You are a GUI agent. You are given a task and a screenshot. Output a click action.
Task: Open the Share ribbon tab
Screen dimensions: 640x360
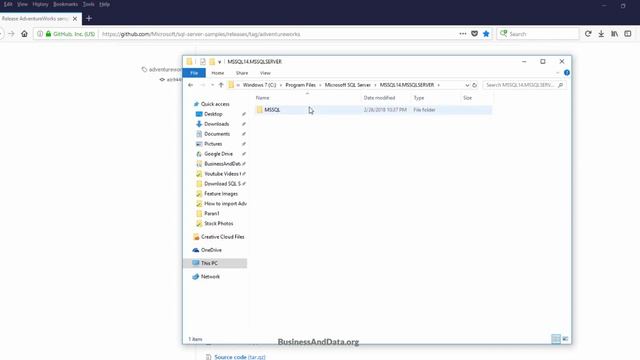[242, 73]
